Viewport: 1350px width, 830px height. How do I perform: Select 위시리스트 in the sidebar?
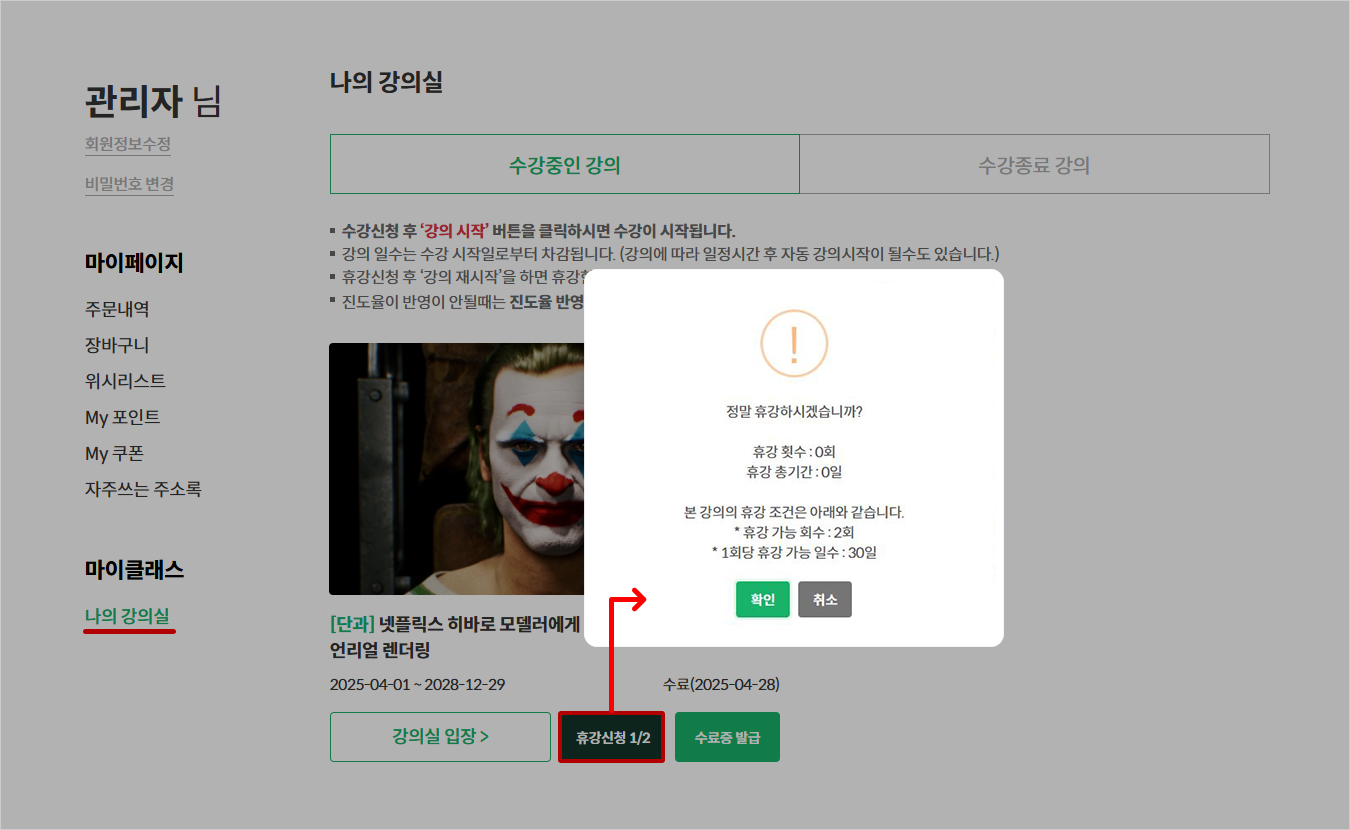pyautogui.click(x=125, y=381)
